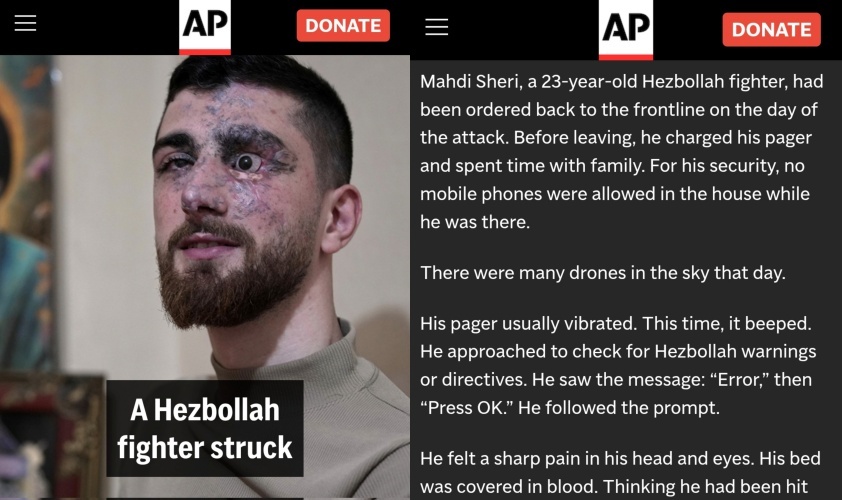Screen dimensions: 842x500
Task: Click the 'He followed the prompt' sentence
Action: click(x=619, y=408)
